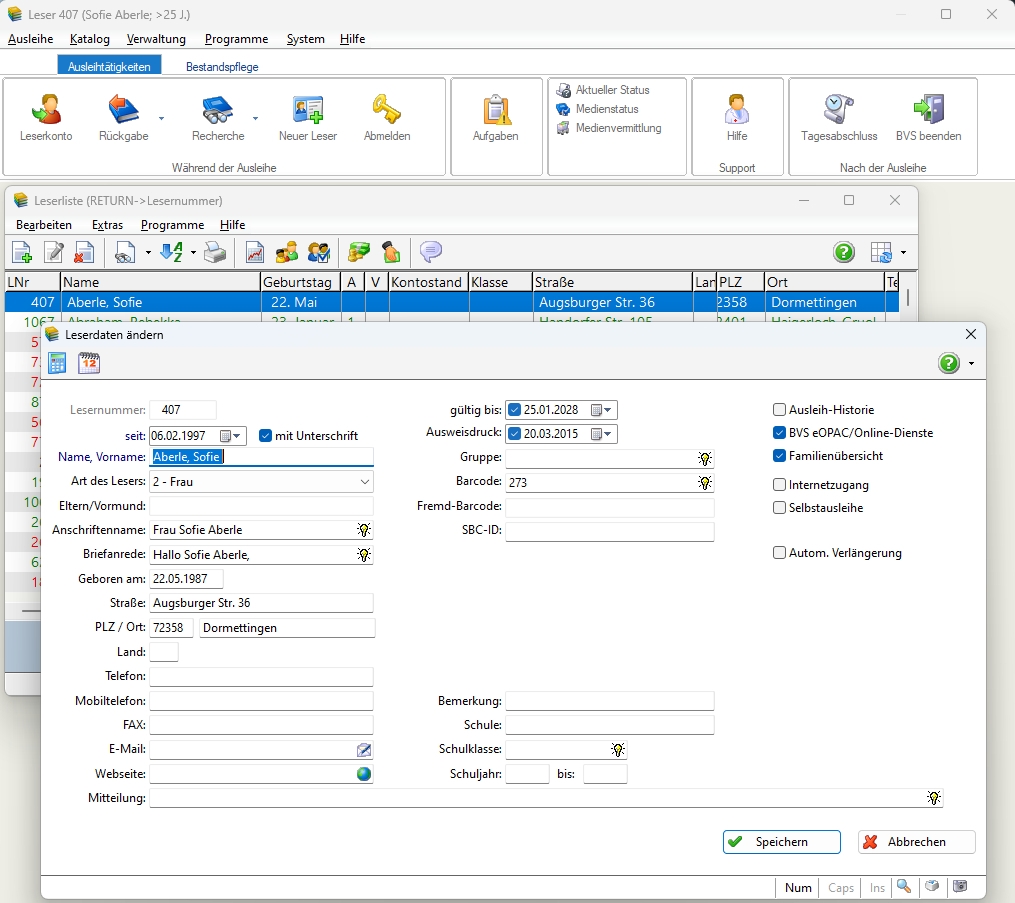Open calculator icon in Leserdaten ändern
Image resolution: width=1015 pixels, height=903 pixels.
(x=57, y=363)
